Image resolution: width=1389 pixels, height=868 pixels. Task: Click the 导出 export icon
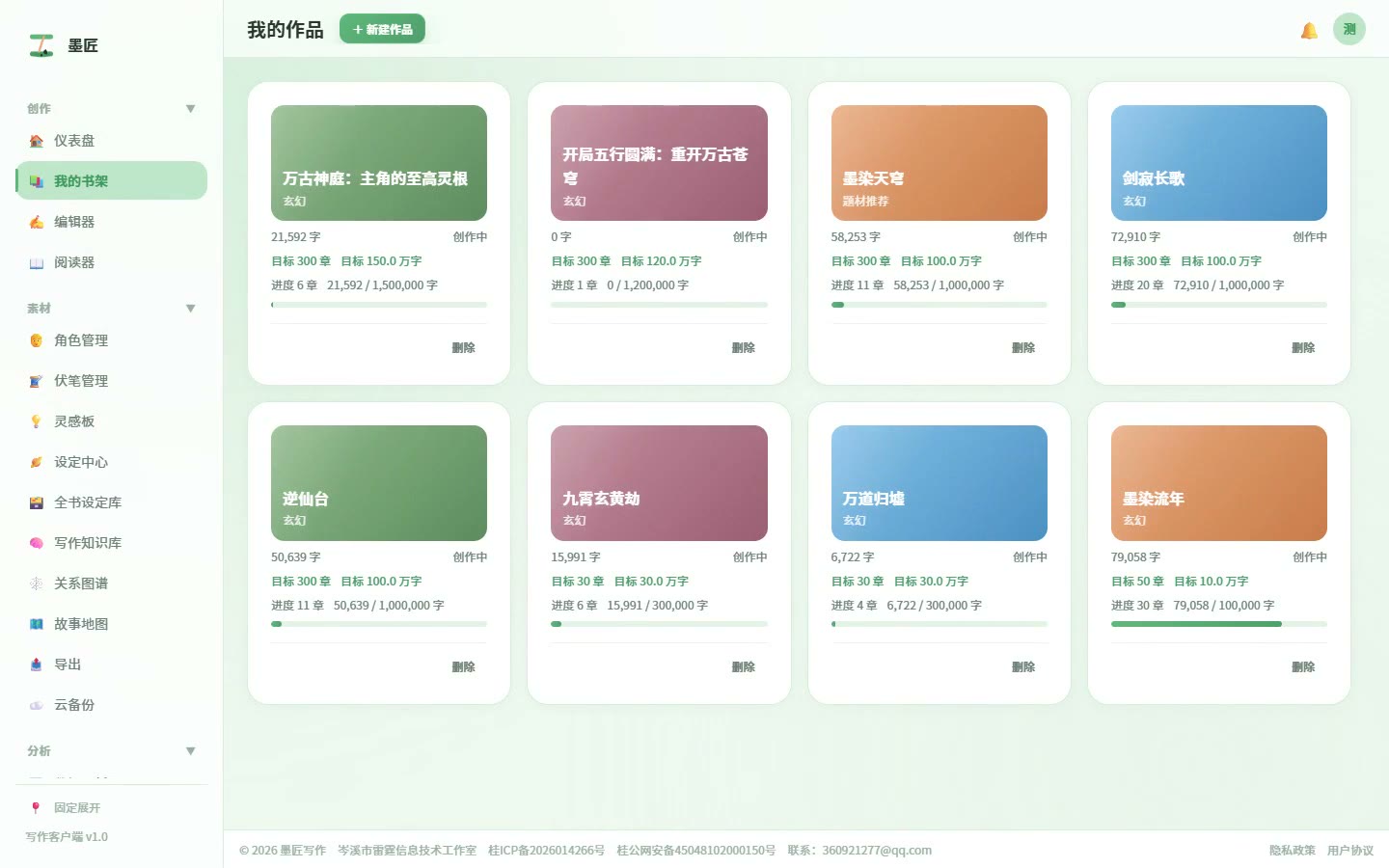(37, 665)
